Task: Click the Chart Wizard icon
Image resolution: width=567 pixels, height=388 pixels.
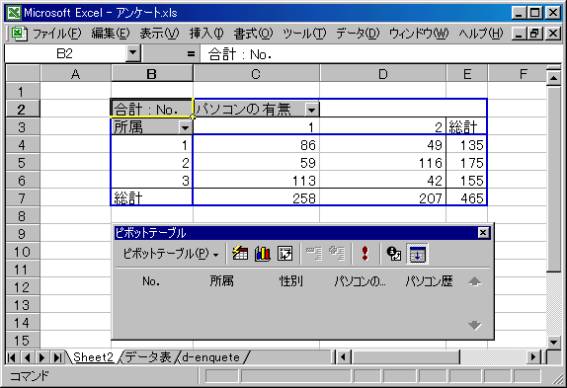Action: coord(262,253)
